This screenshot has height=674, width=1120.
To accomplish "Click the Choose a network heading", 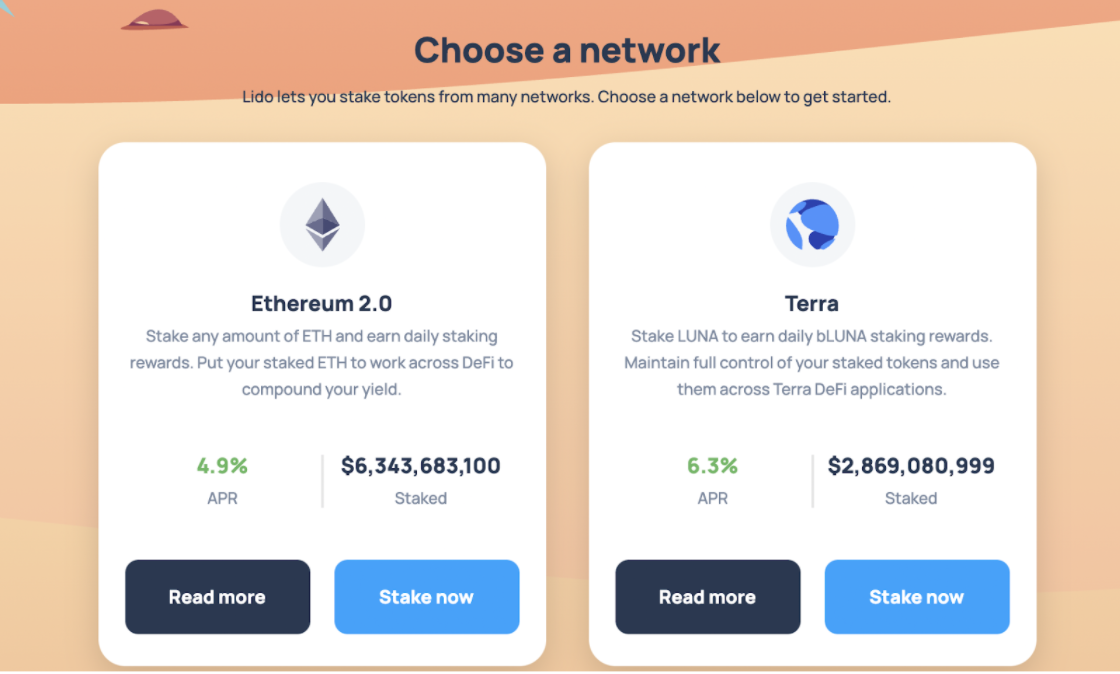I will click(x=567, y=50).
